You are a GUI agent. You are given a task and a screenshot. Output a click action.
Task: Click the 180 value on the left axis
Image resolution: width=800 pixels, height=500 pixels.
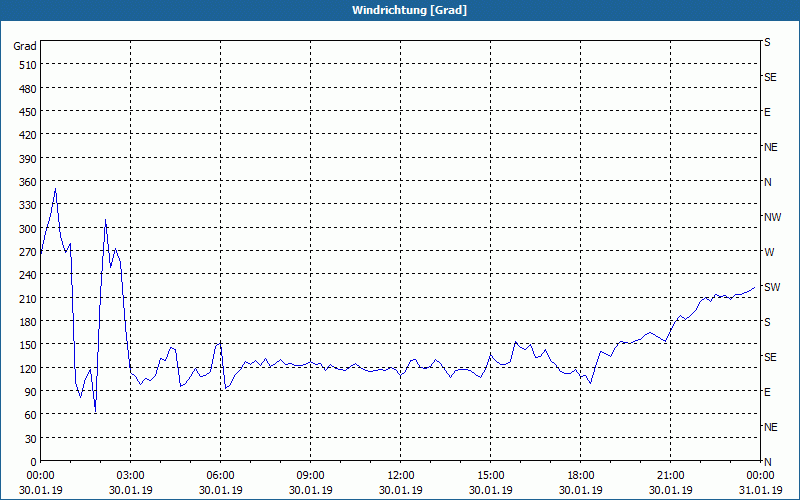coord(28,322)
